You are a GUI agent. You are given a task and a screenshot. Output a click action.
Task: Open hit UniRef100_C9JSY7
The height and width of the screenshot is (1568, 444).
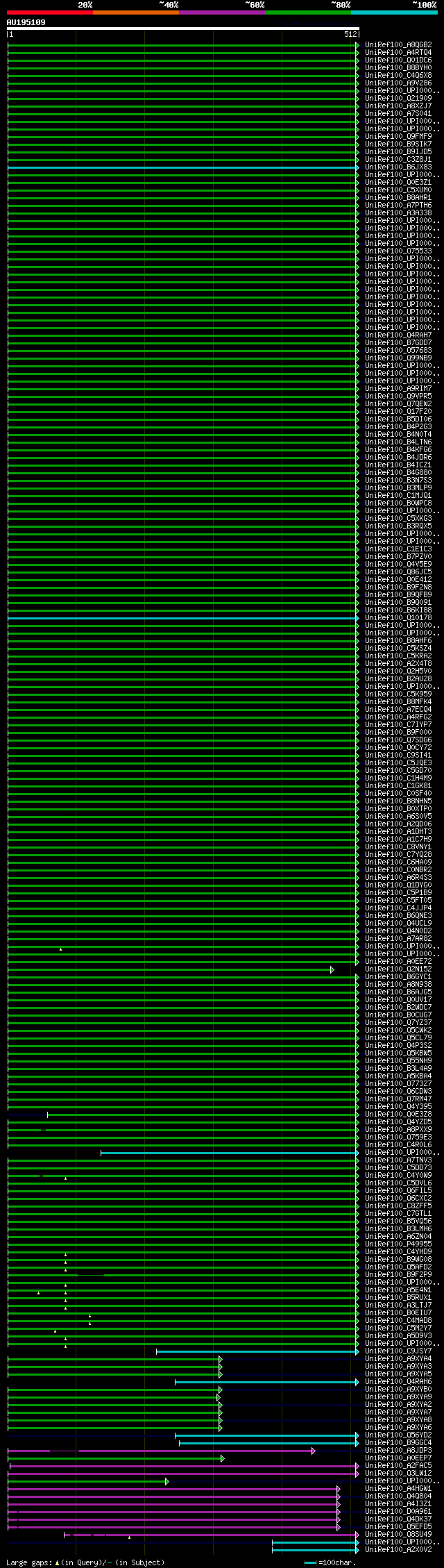pos(398,1351)
